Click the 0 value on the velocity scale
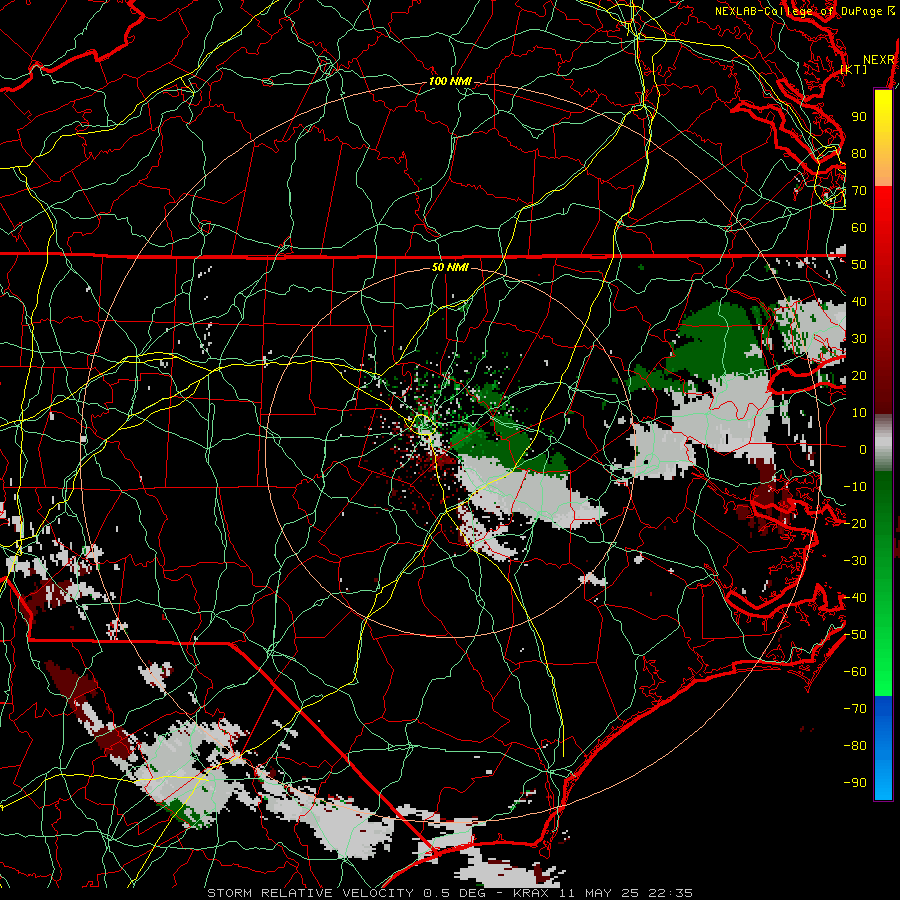The width and height of the screenshot is (900, 900). [x=863, y=450]
